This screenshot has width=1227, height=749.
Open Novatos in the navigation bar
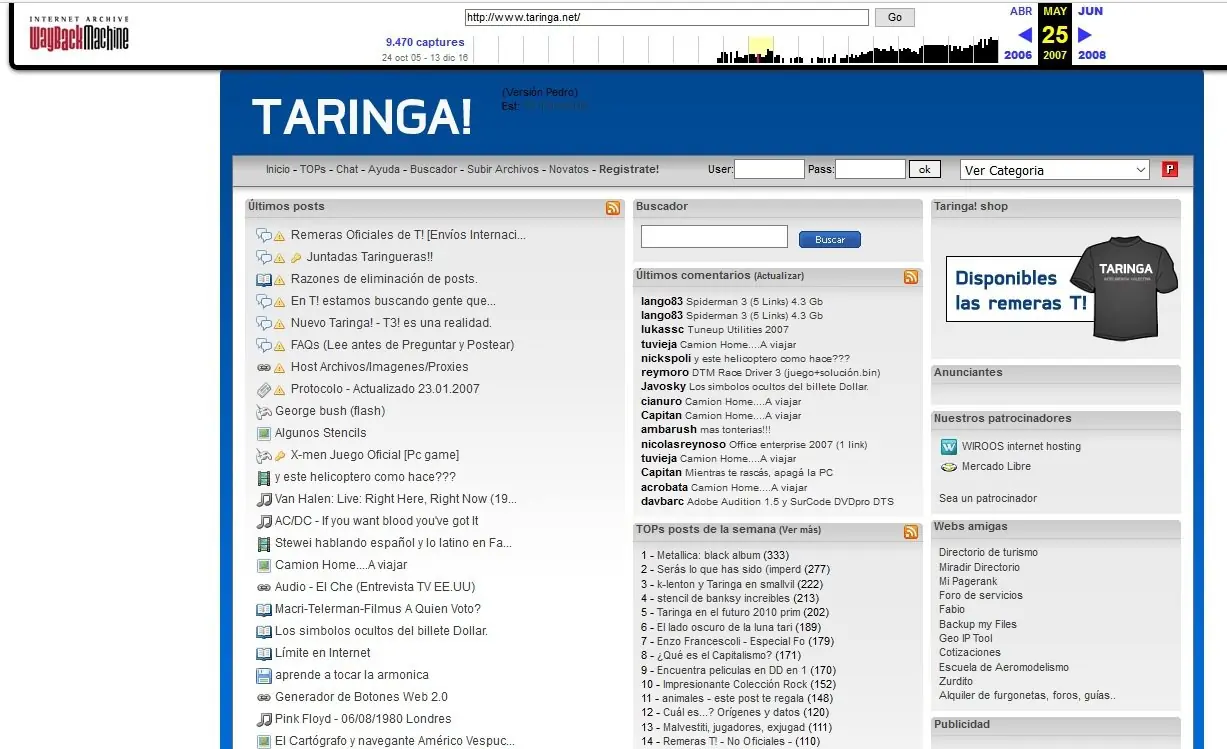569,169
